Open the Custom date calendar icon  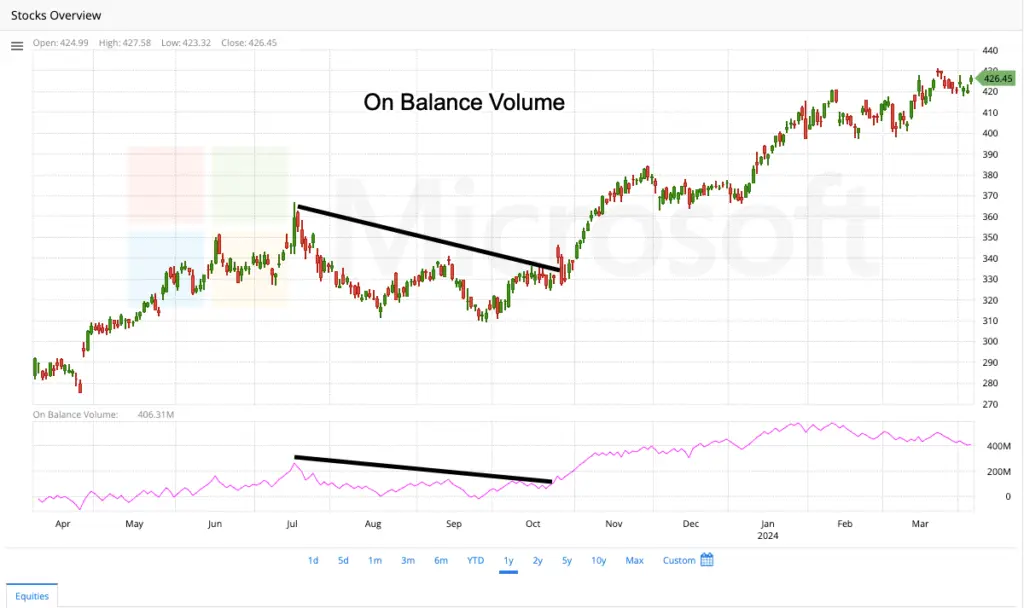click(x=707, y=560)
